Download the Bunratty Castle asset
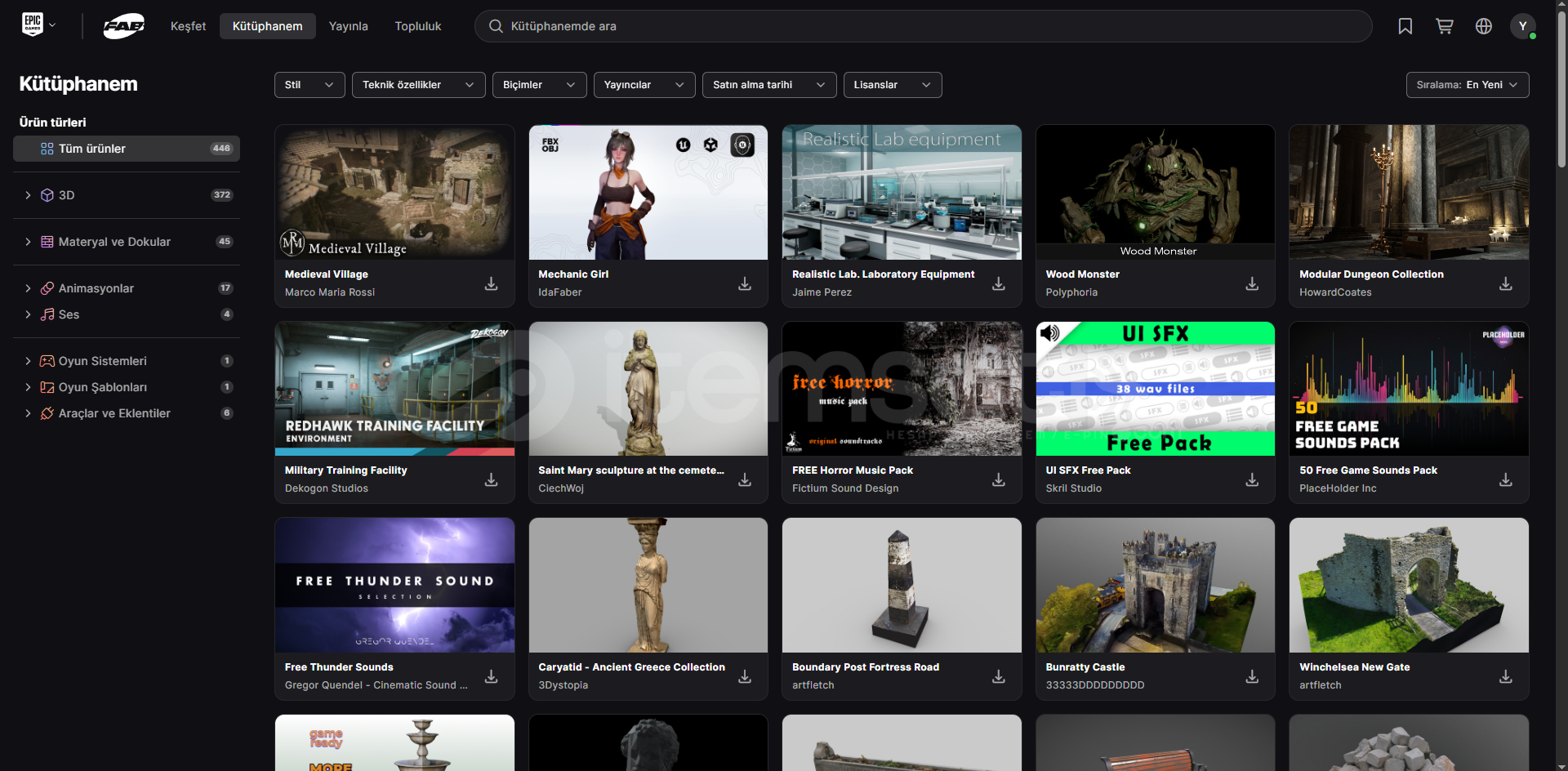1568x771 pixels. point(1251,676)
